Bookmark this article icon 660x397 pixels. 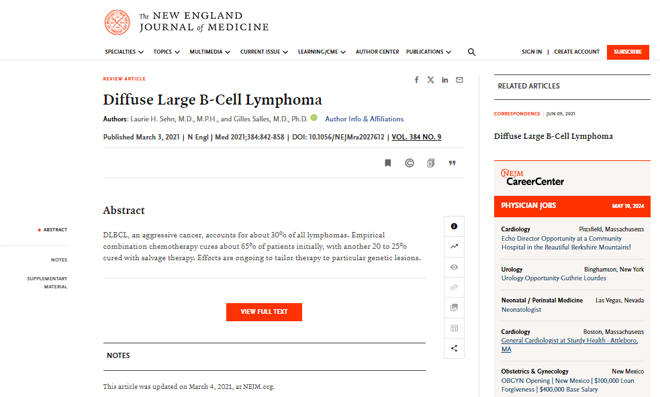(388, 163)
